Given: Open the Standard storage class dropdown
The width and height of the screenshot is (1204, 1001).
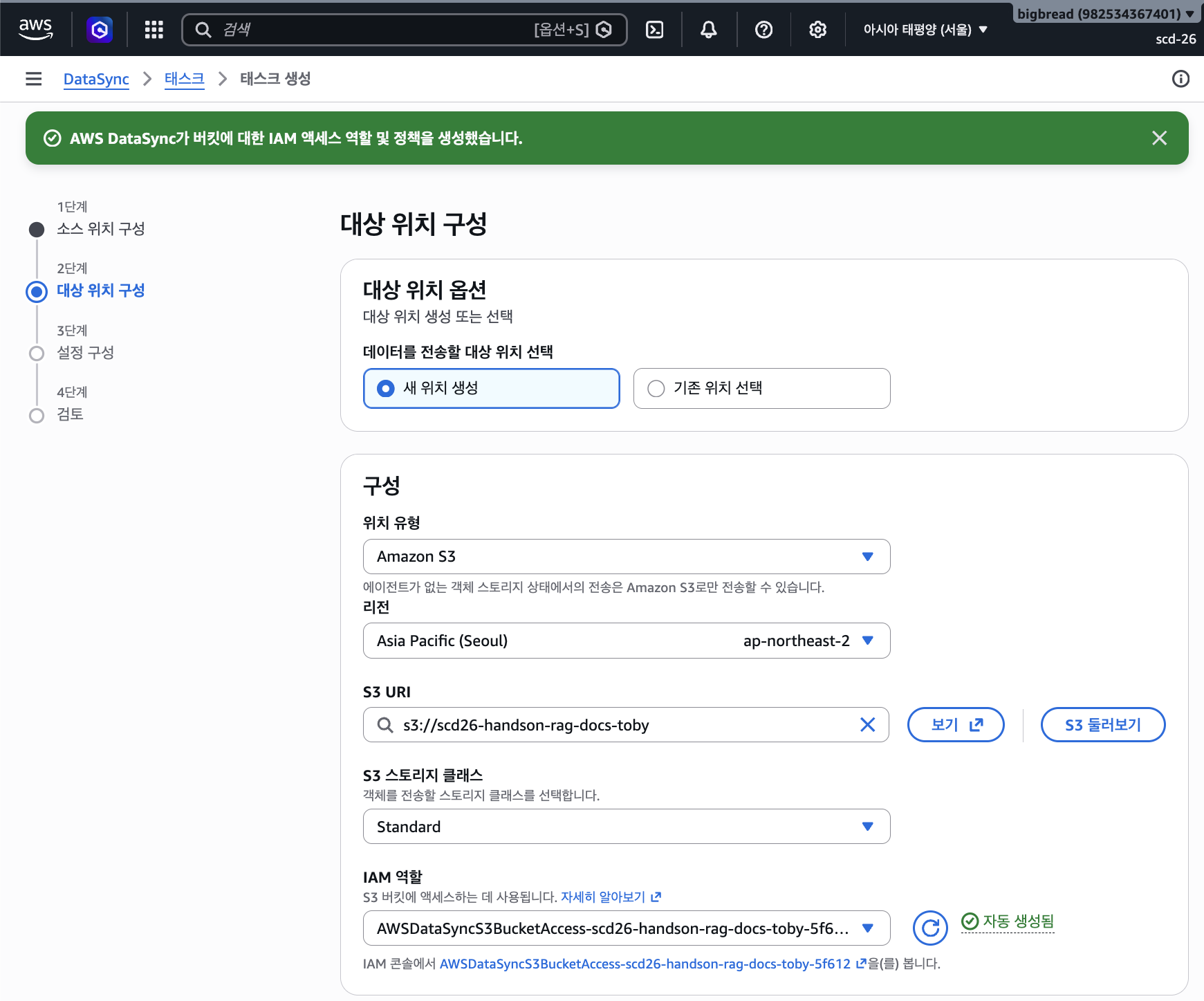Looking at the screenshot, I should [x=627, y=827].
